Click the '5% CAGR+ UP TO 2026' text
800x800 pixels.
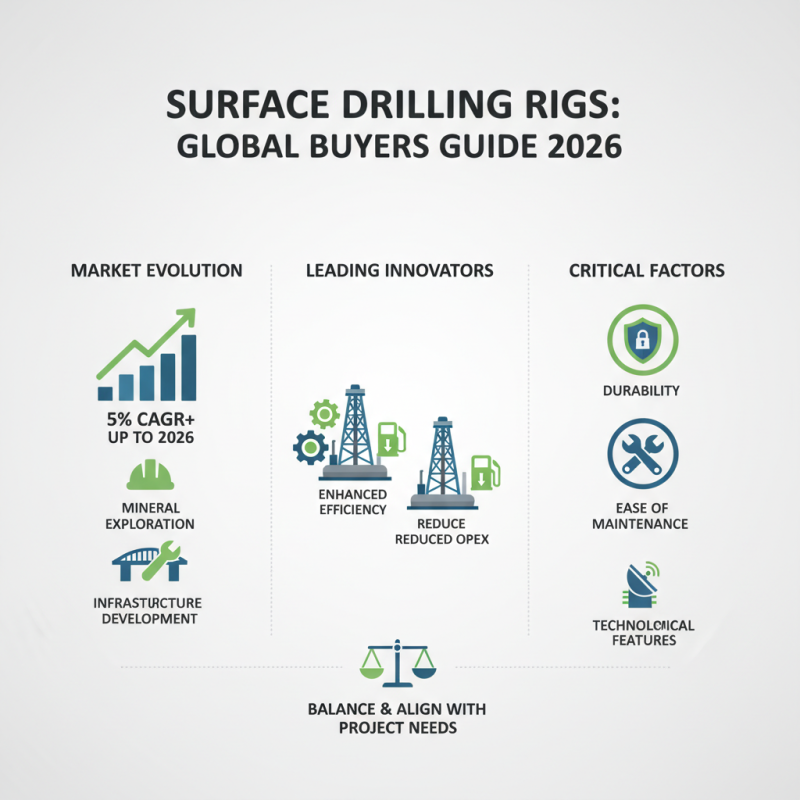tap(151, 428)
